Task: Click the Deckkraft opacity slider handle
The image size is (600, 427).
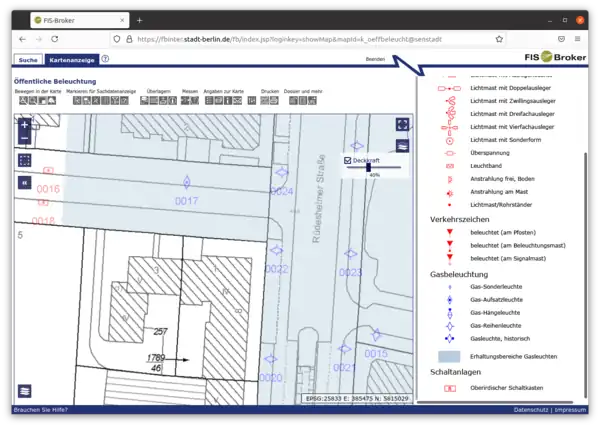Action: 369,167
